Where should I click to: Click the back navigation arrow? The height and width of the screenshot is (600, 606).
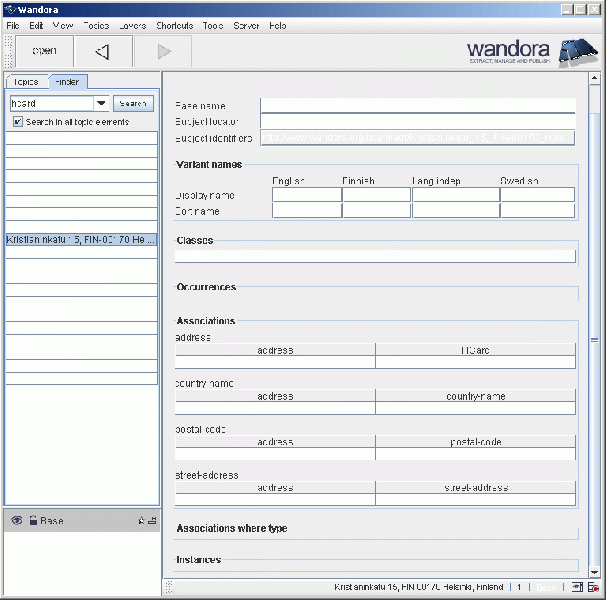pyautogui.click(x=101, y=51)
